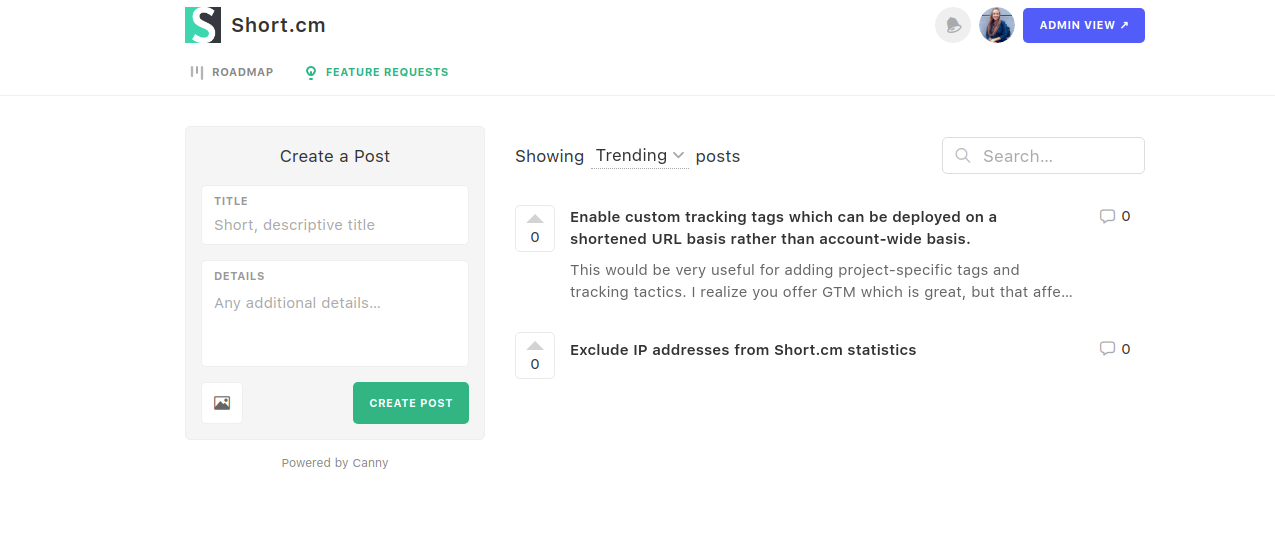Follow the Powered by Canny link
The width and height of the screenshot is (1275, 559).
(335, 463)
